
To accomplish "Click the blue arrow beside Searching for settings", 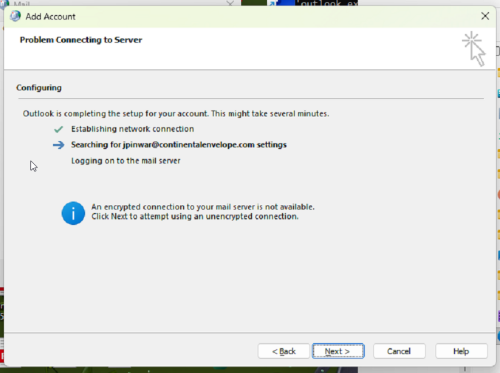I will pos(58,145).
